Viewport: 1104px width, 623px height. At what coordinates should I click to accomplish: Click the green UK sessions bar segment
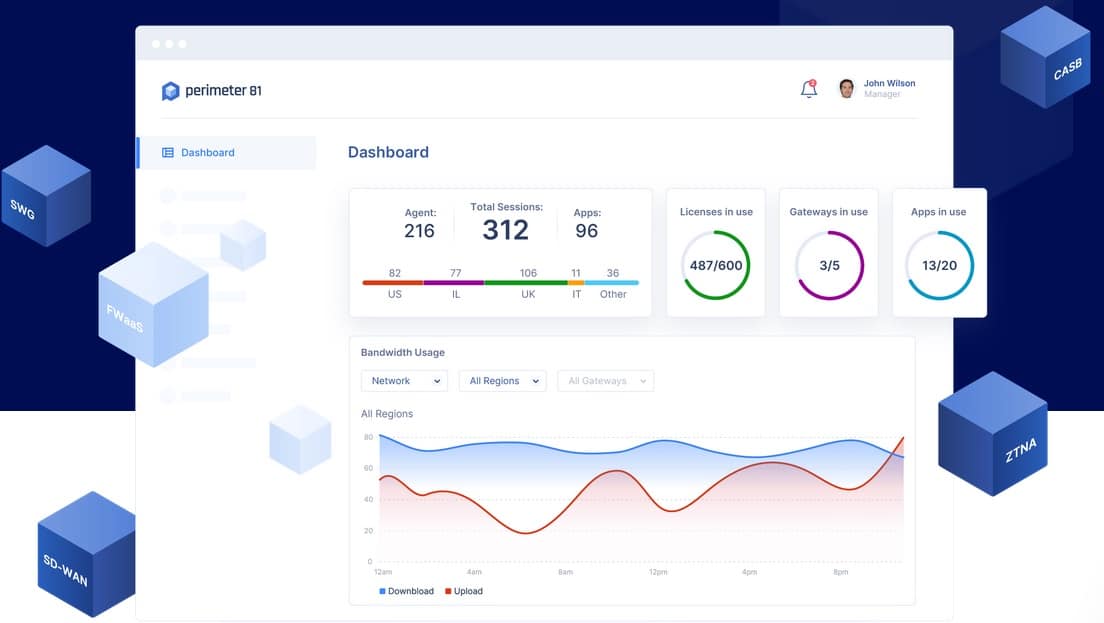pyautogui.click(x=526, y=282)
